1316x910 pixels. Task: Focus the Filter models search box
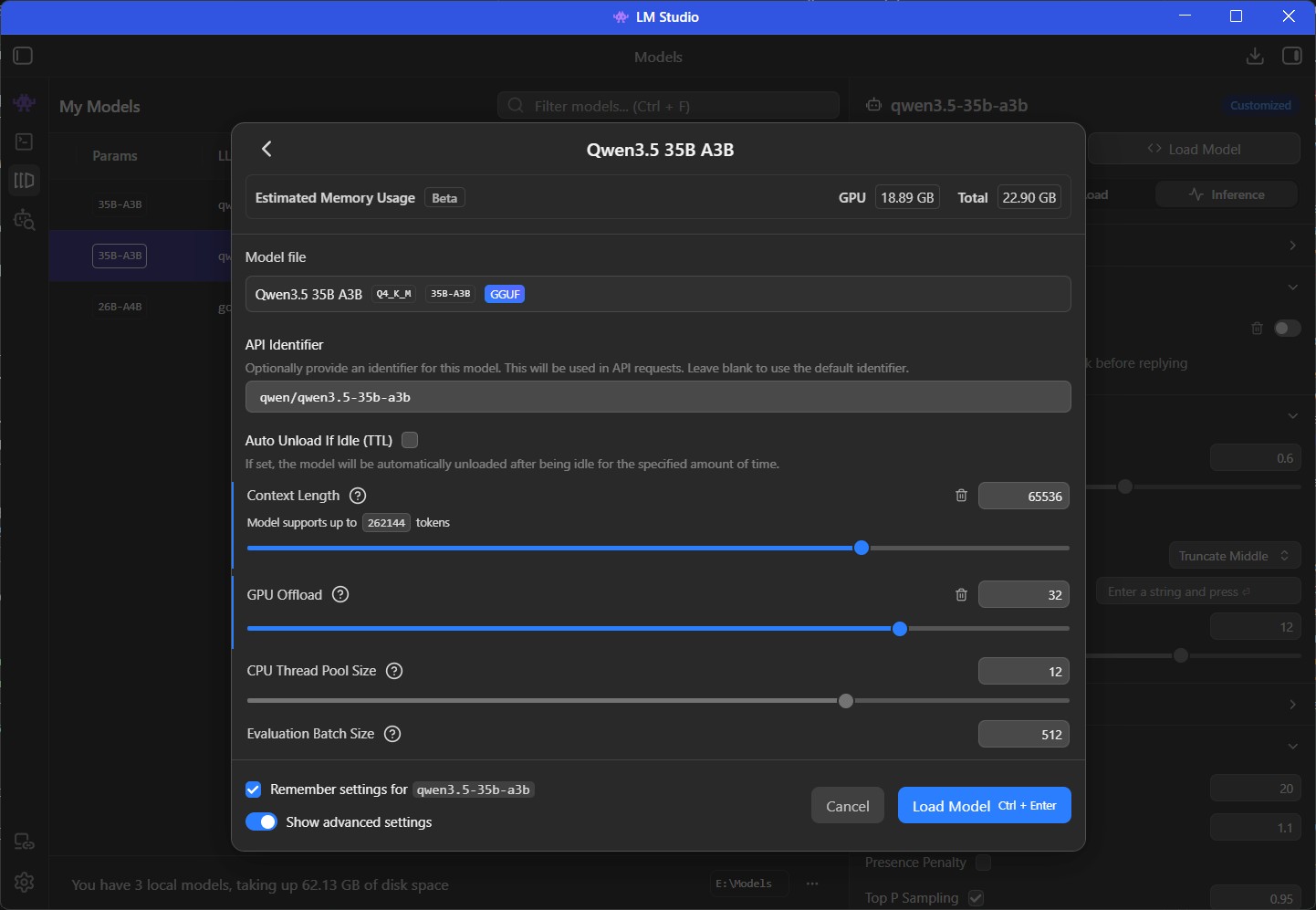[x=669, y=106]
